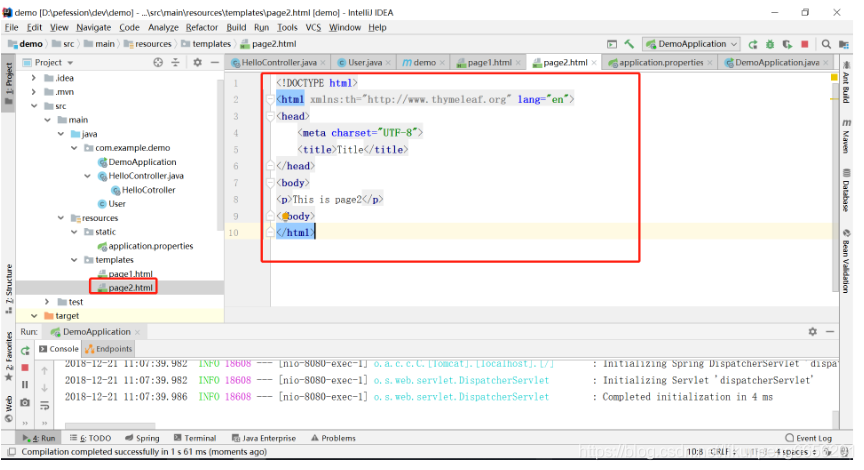The width and height of the screenshot is (864, 470).
Task: Open the Java Enterprise tool window
Action: [264, 438]
